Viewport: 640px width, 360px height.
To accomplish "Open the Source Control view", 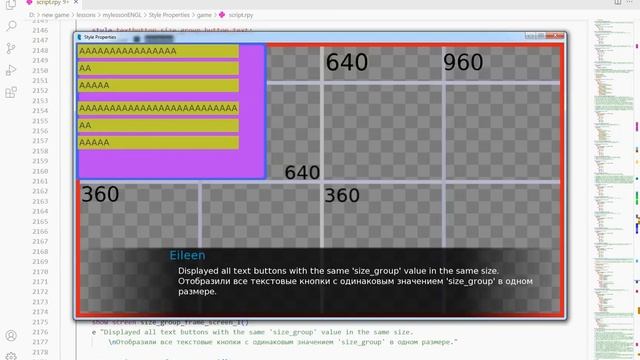I will click(11, 48).
